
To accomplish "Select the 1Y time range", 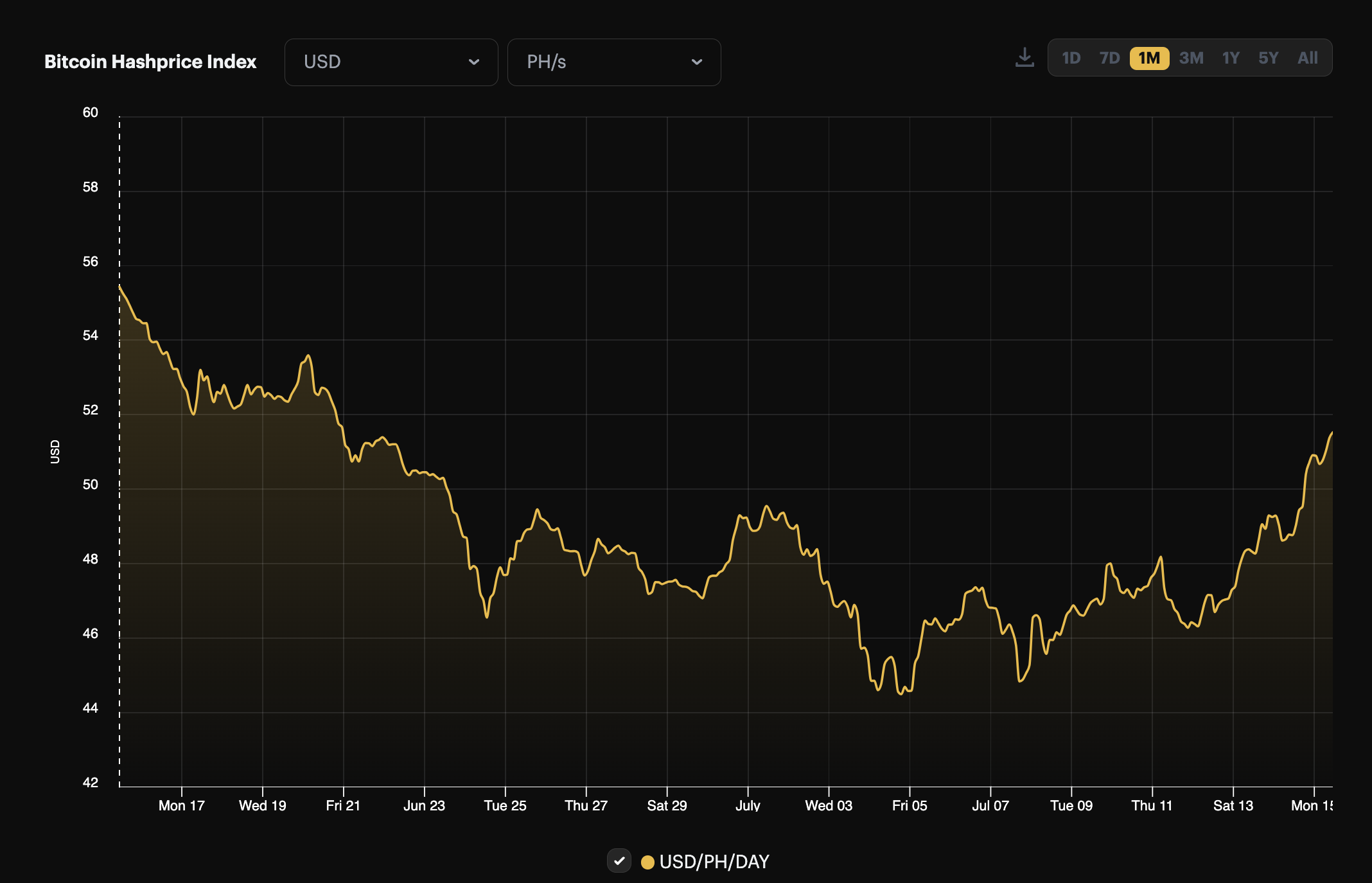I will (1231, 58).
